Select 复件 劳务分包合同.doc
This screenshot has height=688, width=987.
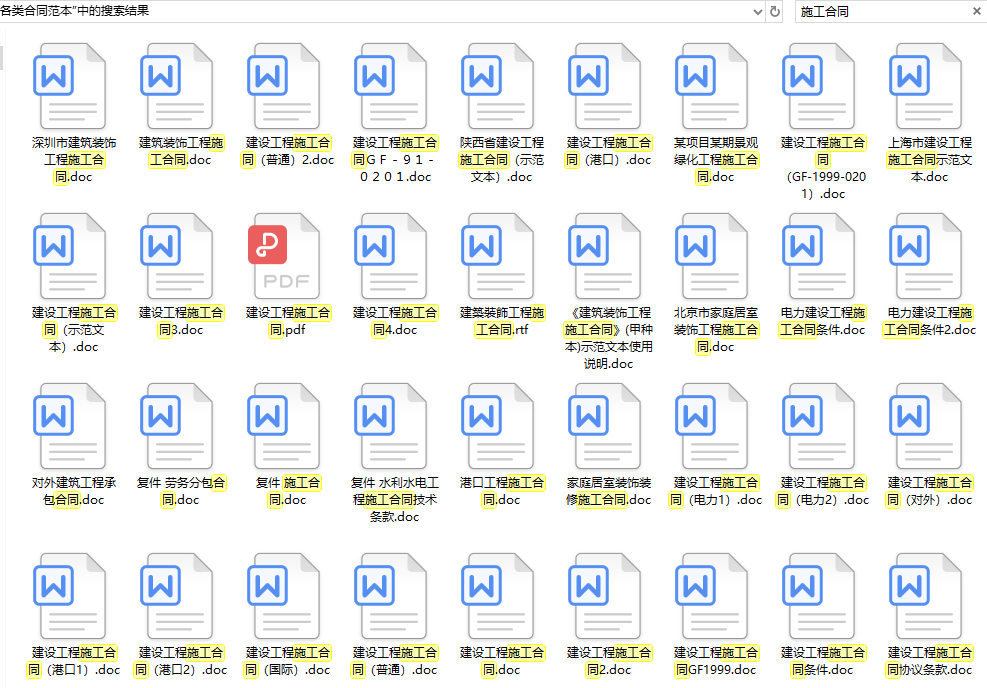pos(178,428)
